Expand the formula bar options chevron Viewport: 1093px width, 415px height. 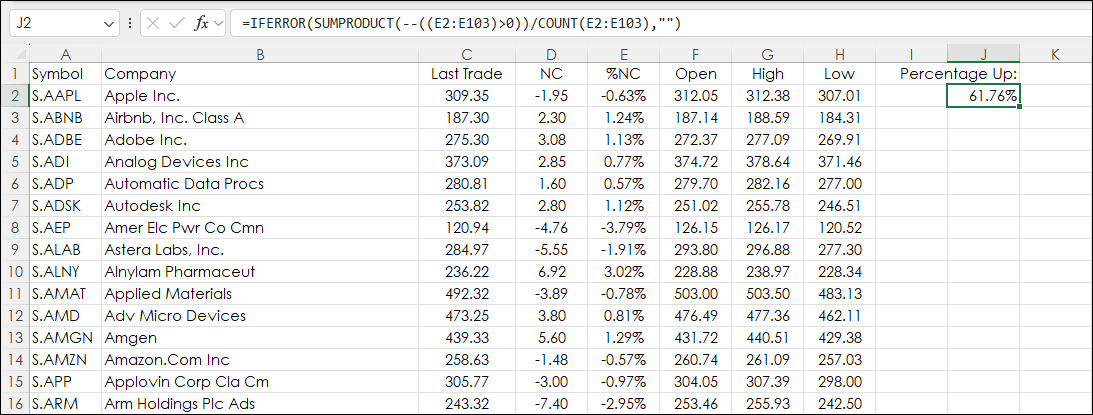(219, 24)
